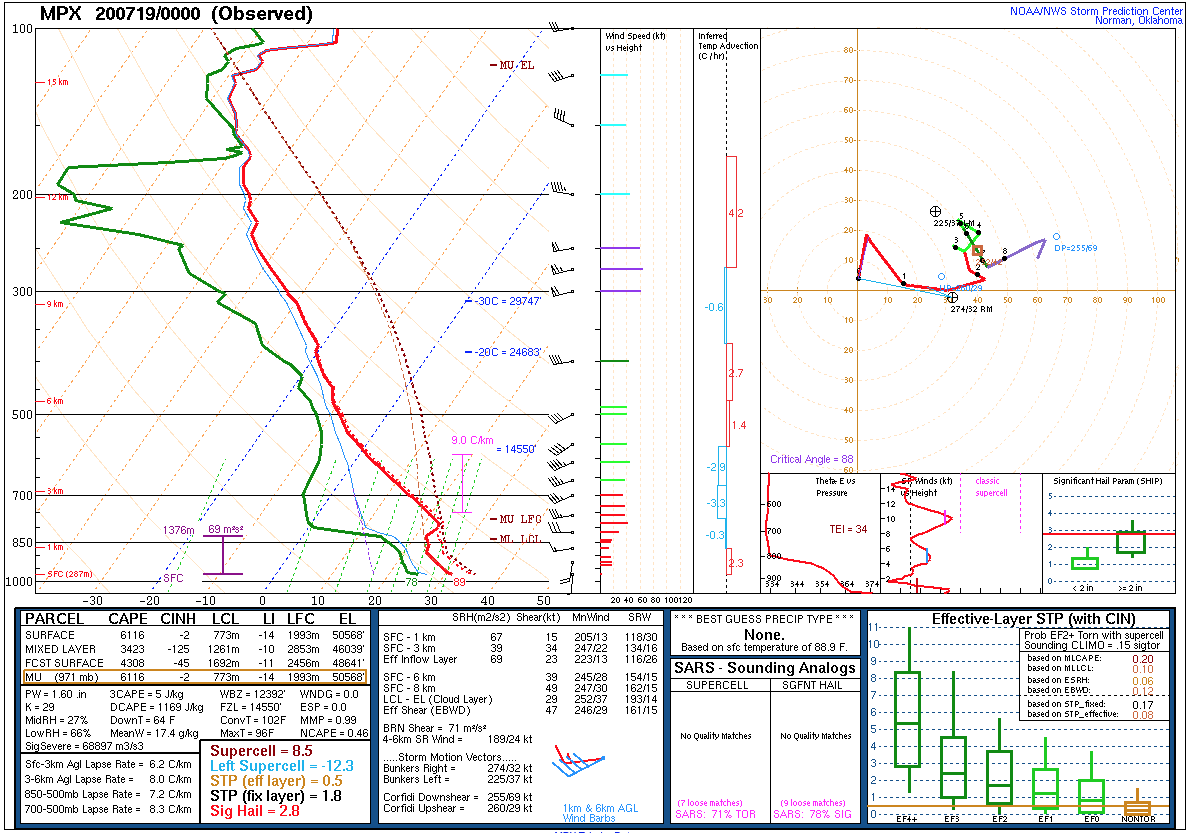Click the "BRN Shear" row
The height and width of the screenshot is (833, 1187).
click(x=435, y=728)
